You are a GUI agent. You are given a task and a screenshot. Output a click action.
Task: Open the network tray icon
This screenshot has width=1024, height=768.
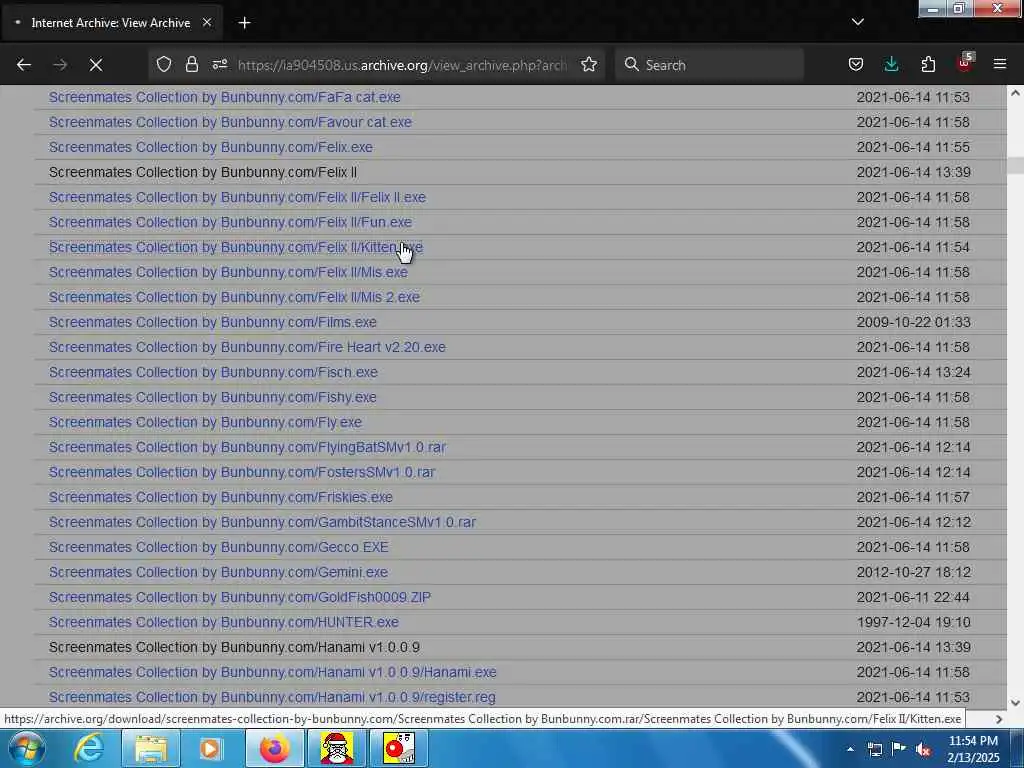click(874, 749)
